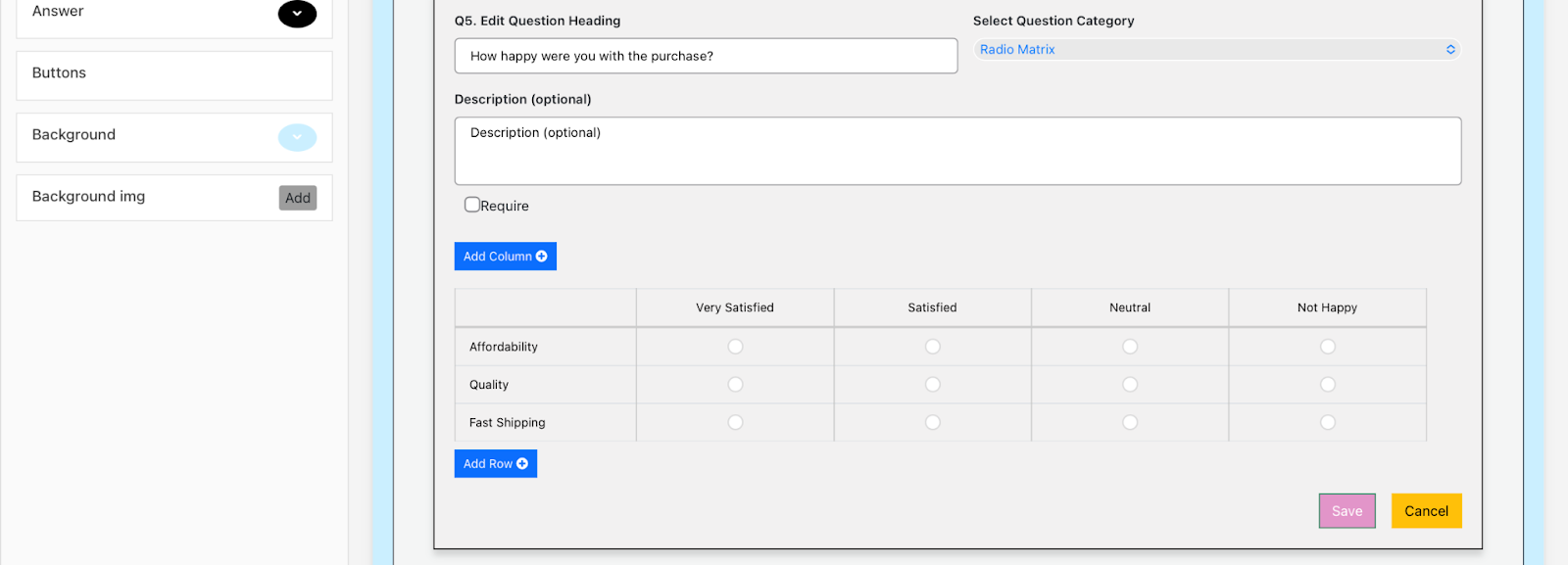
Task: Select Very Satisfied for Affordability
Action: click(x=735, y=347)
